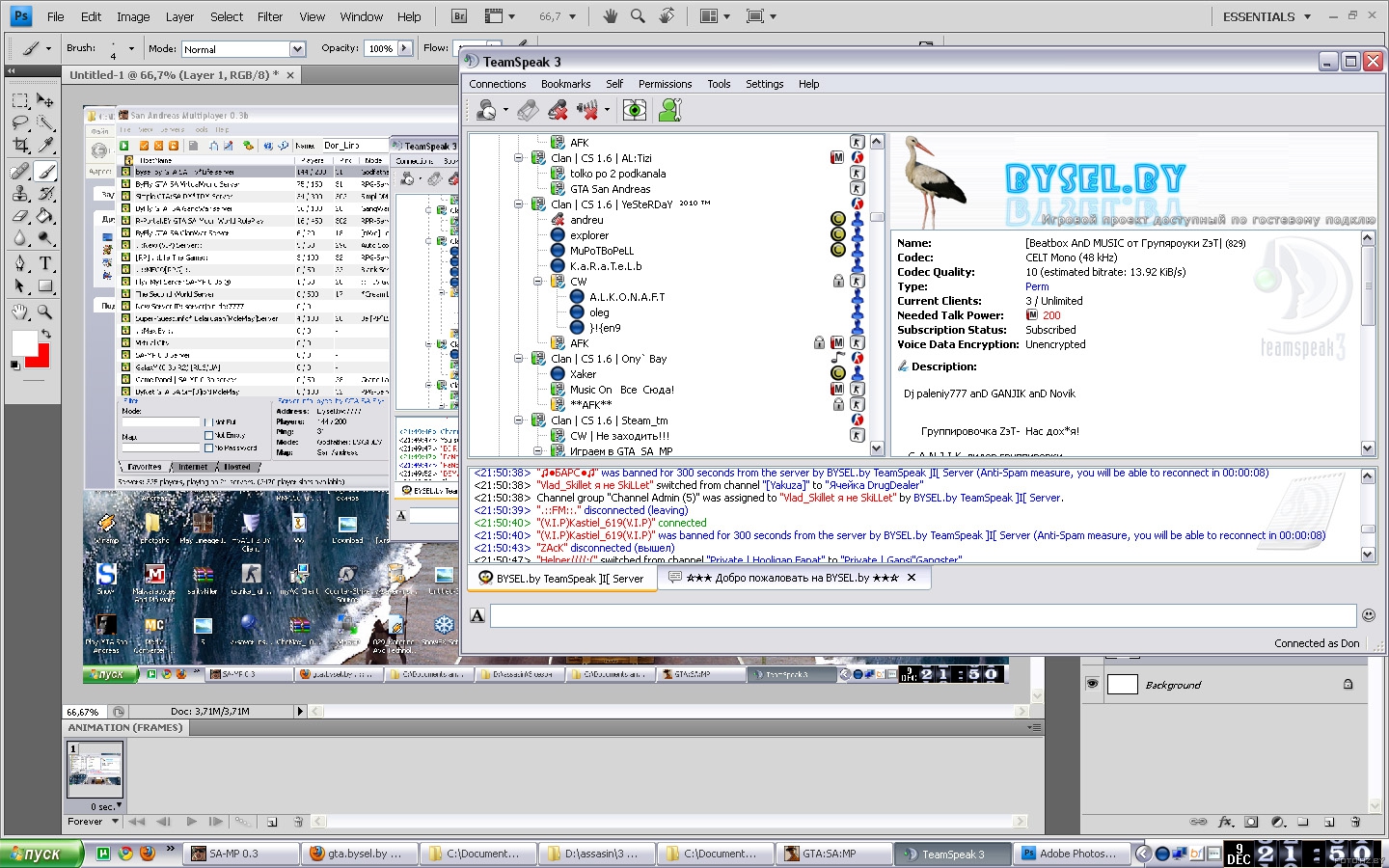Open Photoshop Filter menu
The width and height of the screenshot is (1389, 868).
pos(270,16)
